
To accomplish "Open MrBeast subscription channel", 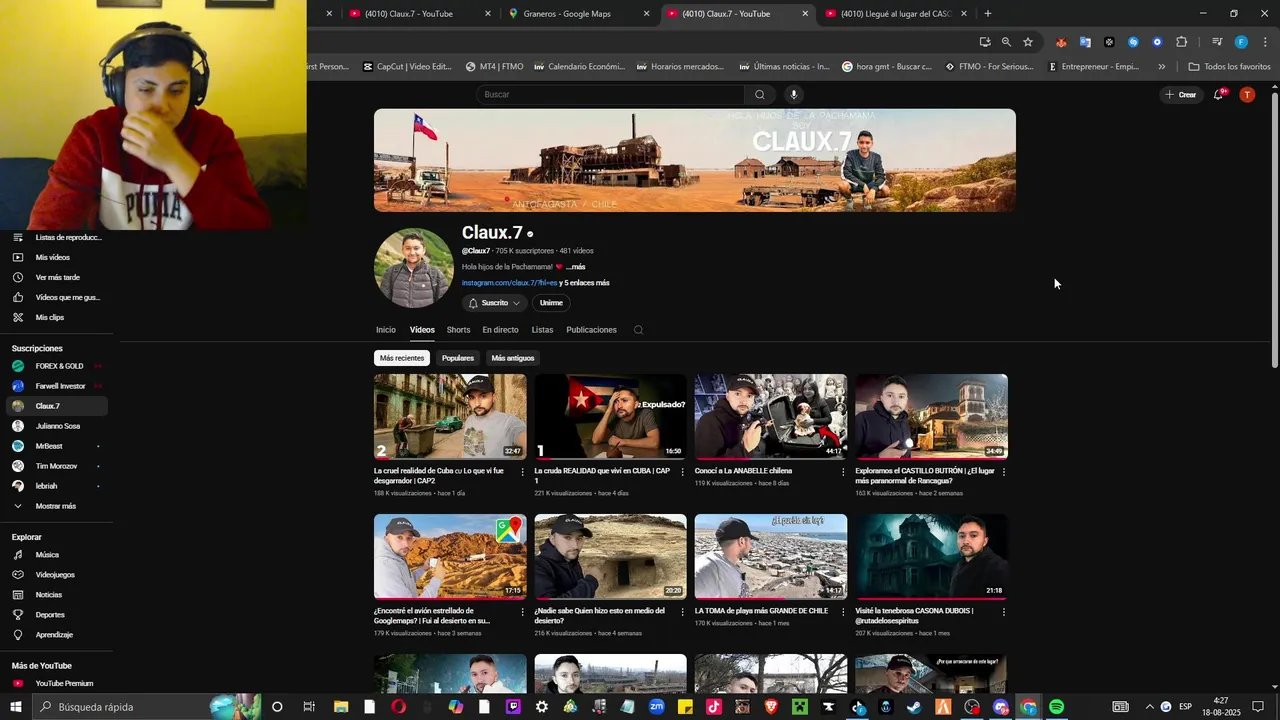I will point(55,446).
